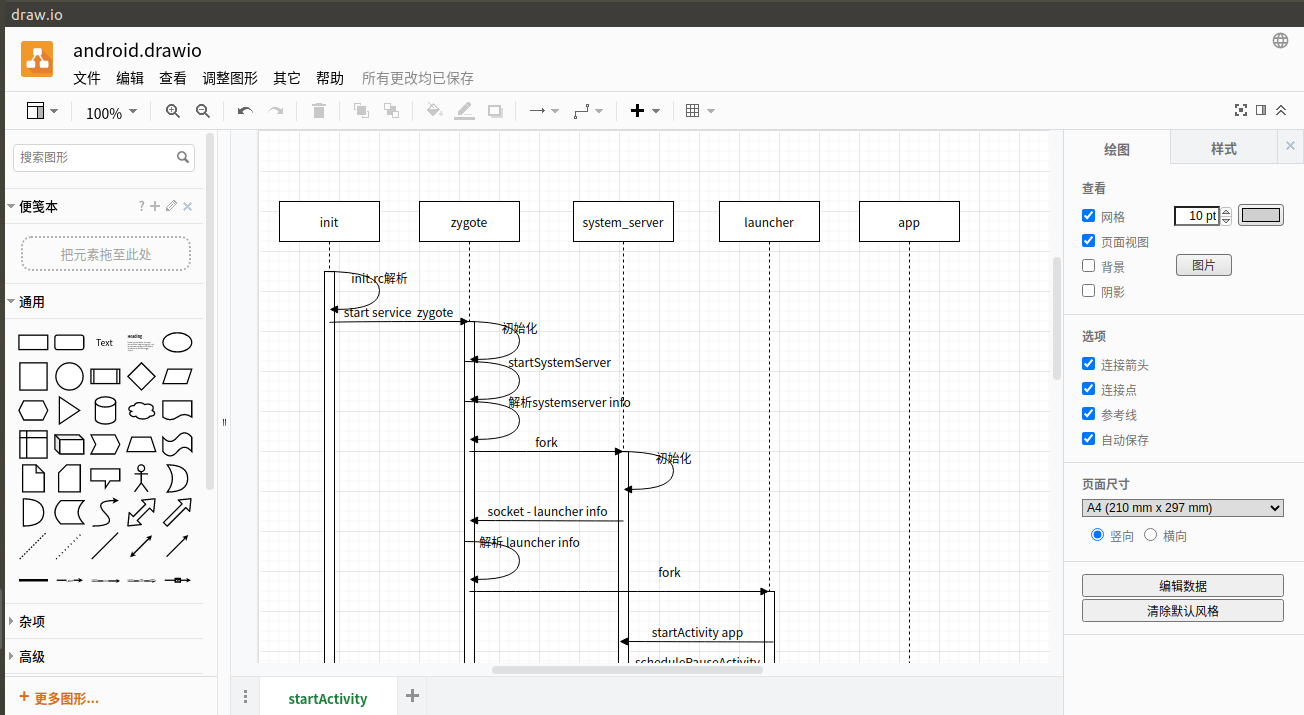Click the delete trash icon

click(x=319, y=111)
